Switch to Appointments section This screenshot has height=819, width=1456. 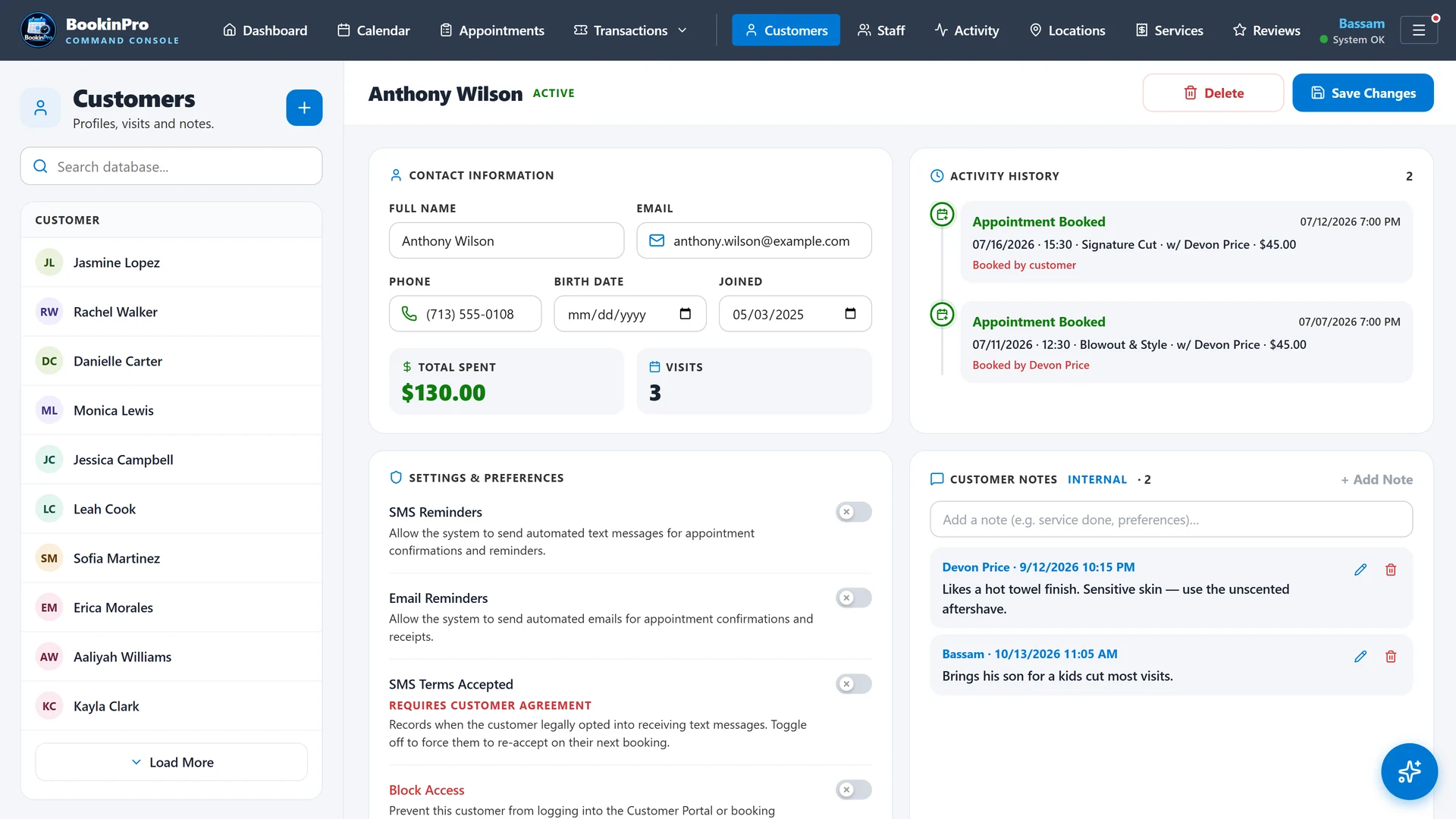pyautogui.click(x=492, y=30)
